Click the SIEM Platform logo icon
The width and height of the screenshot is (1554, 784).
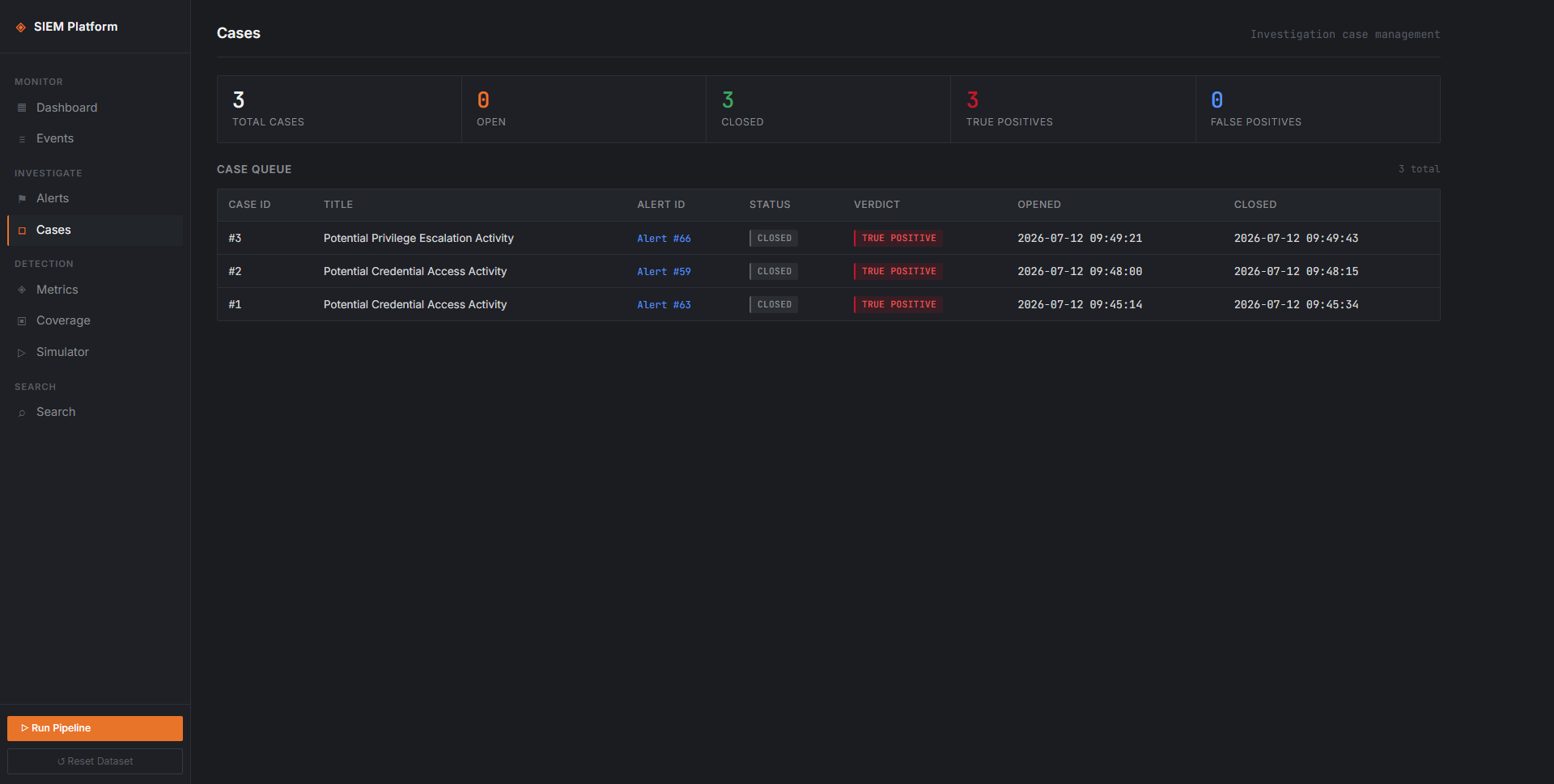coord(21,28)
